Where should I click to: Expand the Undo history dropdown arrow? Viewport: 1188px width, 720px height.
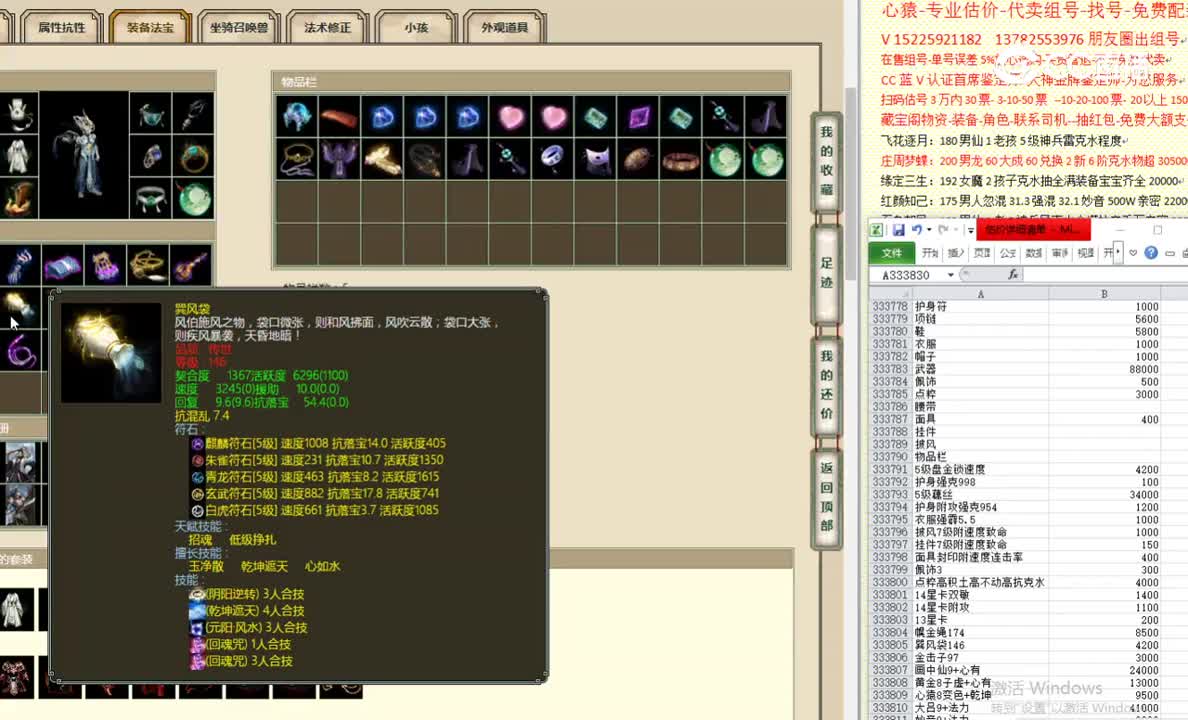pos(928,231)
